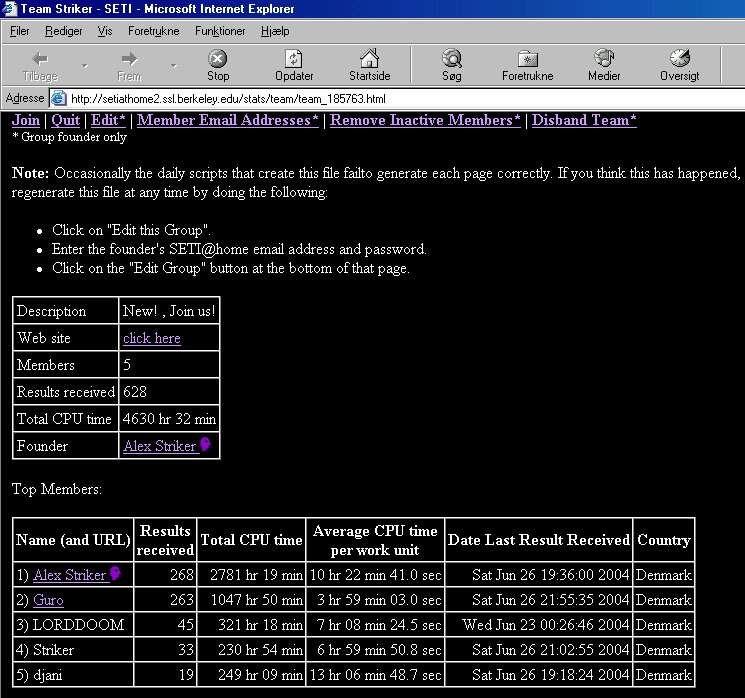Viewport: 745px width, 698px height.
Task: Click the Edit* team link
Action: pyautogui.click(x=108, y=120)
